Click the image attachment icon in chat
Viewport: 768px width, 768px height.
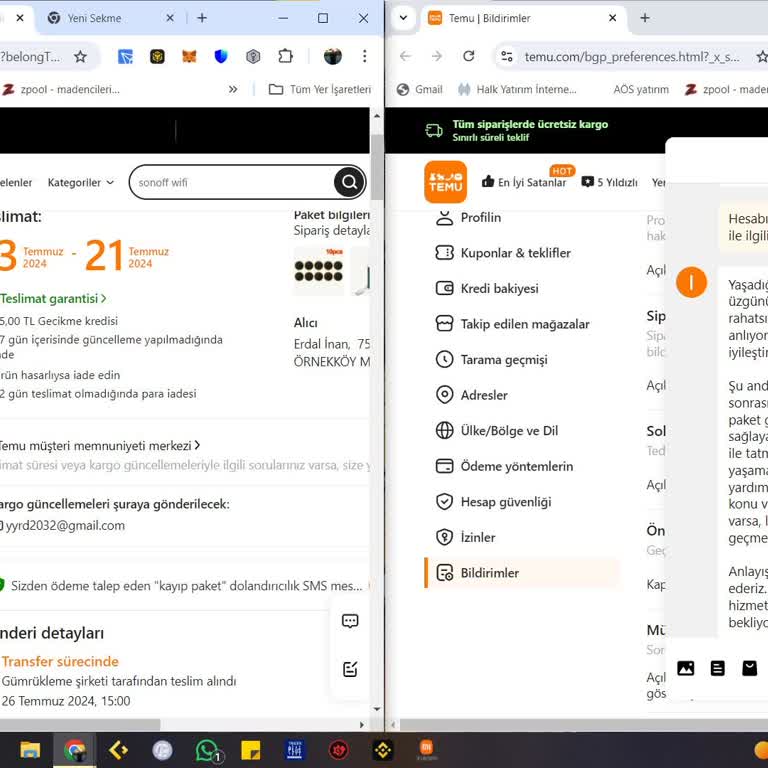(685, 668)
